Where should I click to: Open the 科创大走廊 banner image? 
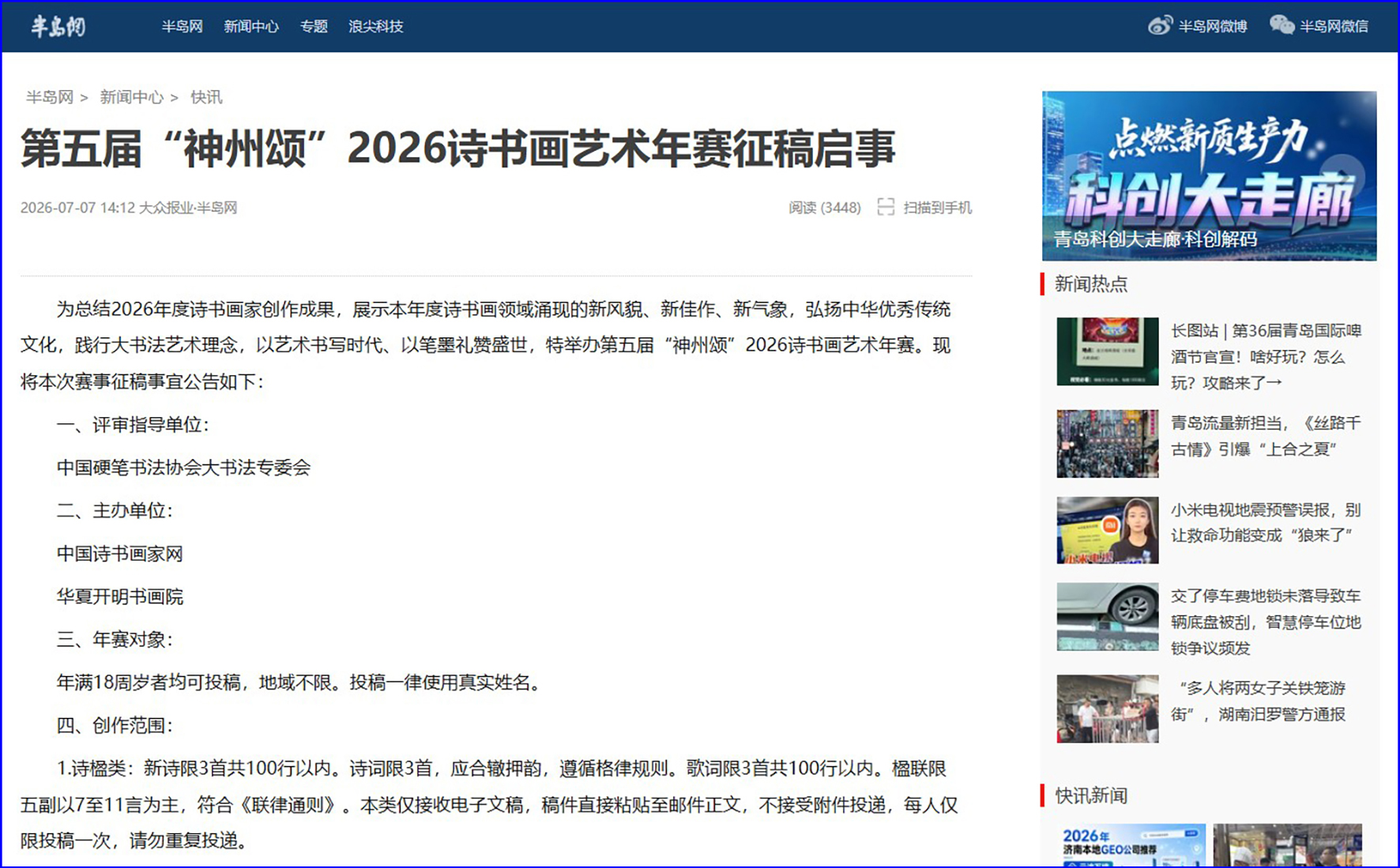1209,175
